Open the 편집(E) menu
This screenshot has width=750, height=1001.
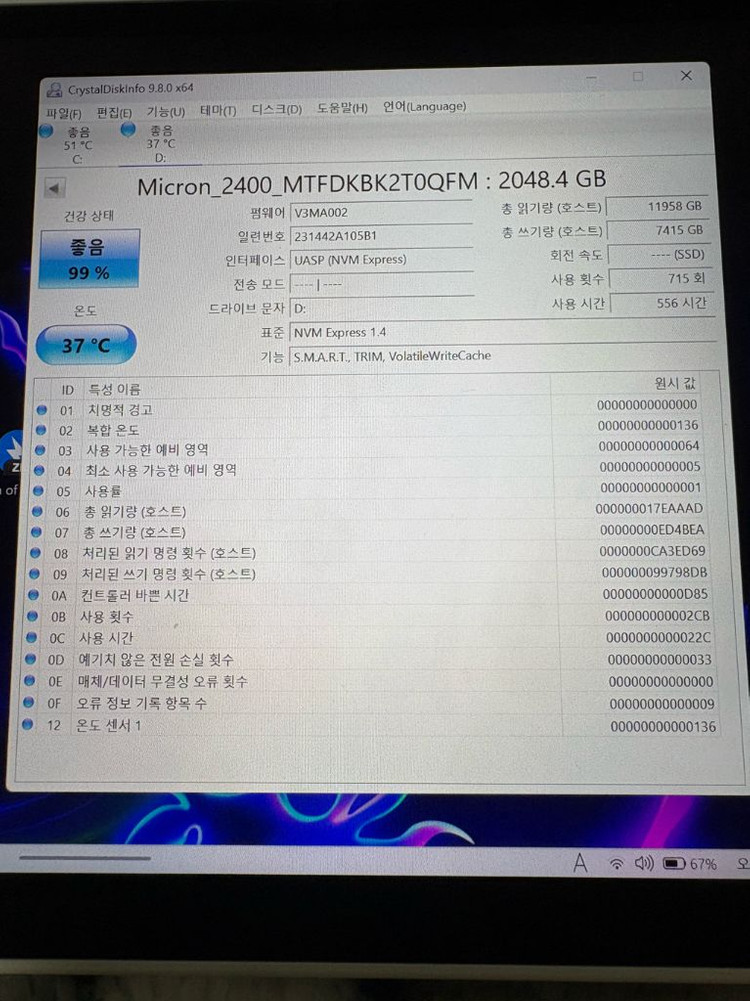(x=114, y=113)
